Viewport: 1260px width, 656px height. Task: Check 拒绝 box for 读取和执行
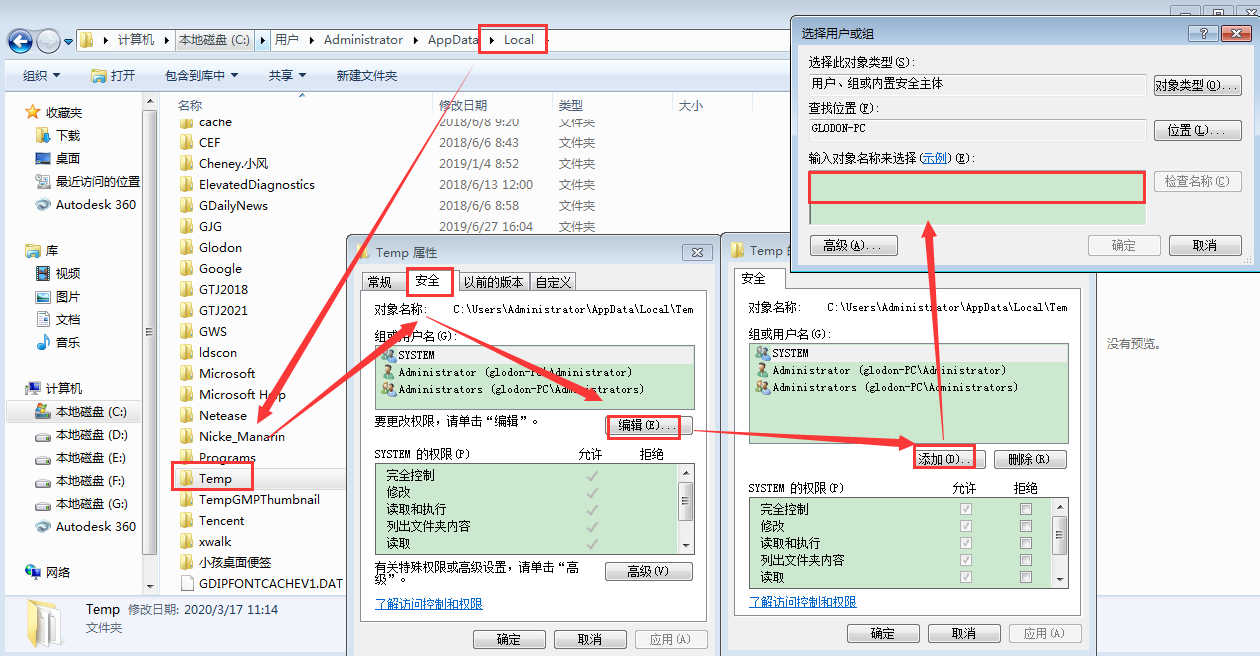tap(1025, 543)
